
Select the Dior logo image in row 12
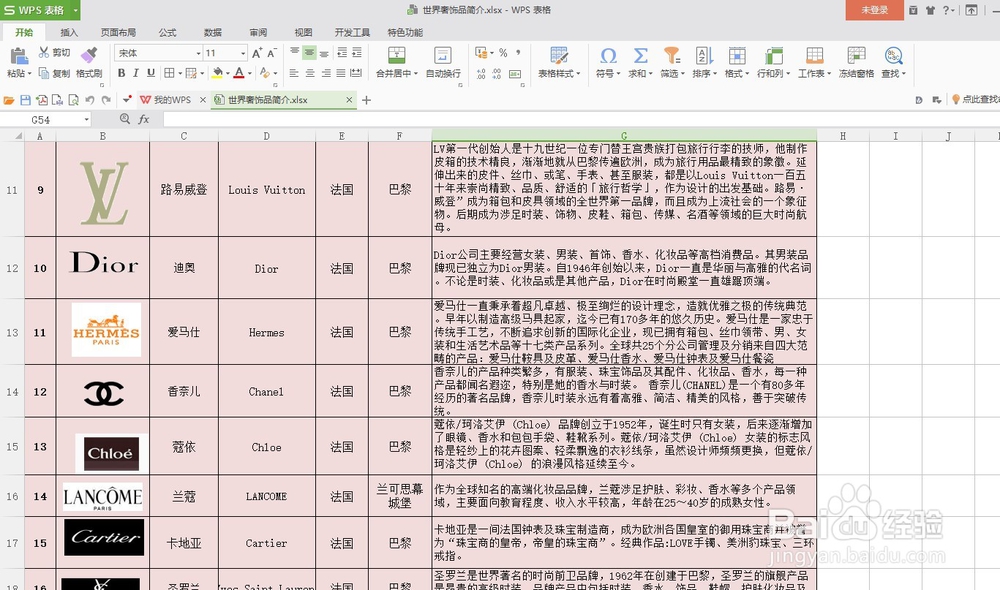(103, 262)
